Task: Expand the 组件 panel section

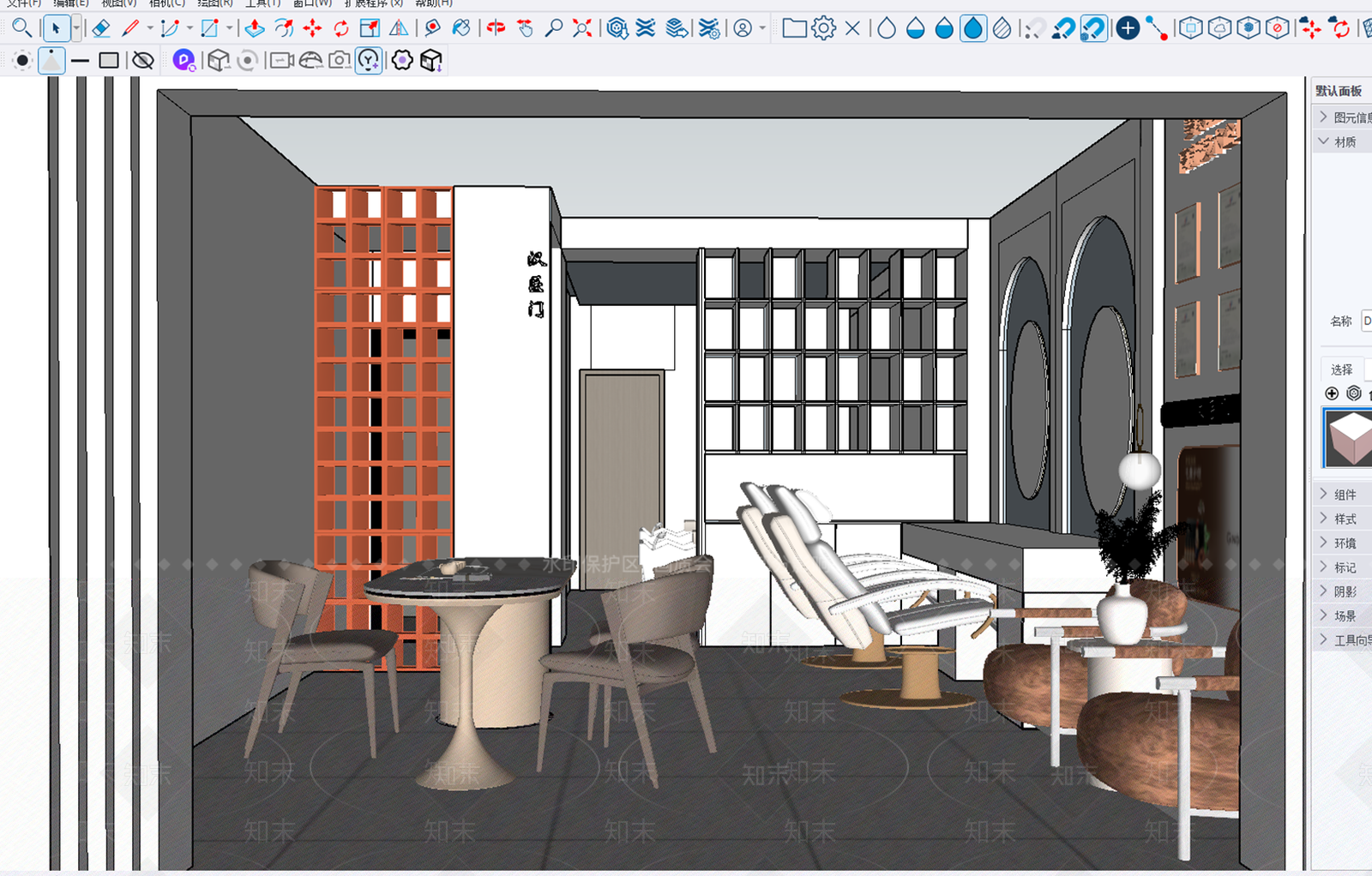Action: point(1343,495)
